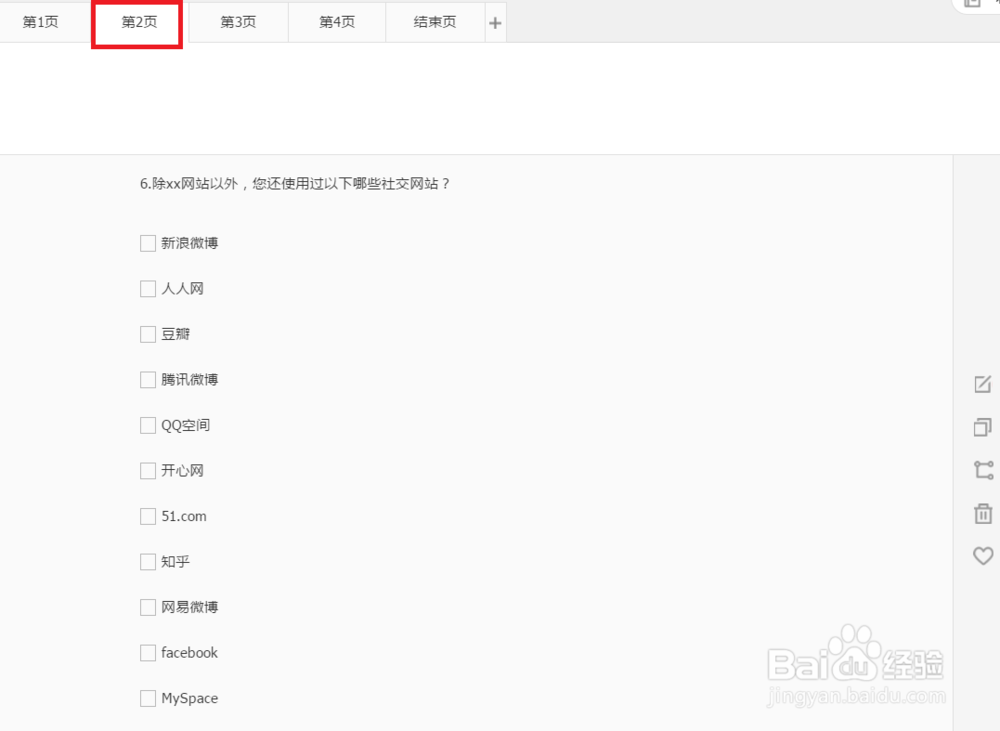Check the 知乎 option
Viewport: 1000px width, 731px height.
(147, 561)
